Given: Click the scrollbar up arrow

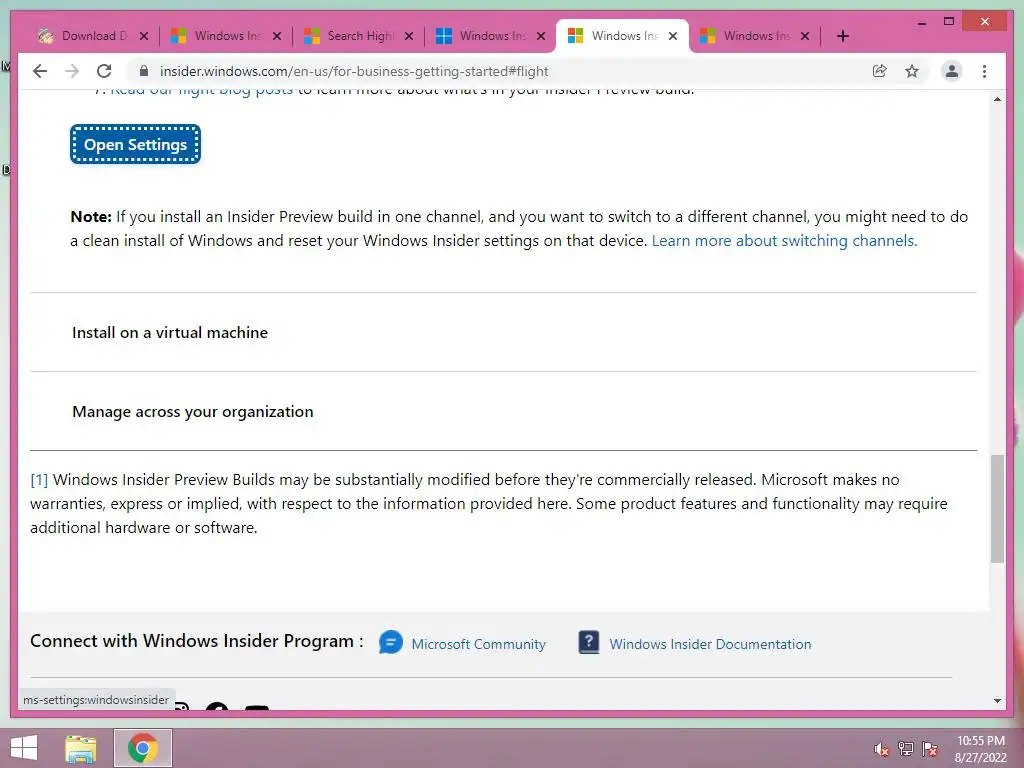Looking at the screenshot, I should (x=997, y=99).
